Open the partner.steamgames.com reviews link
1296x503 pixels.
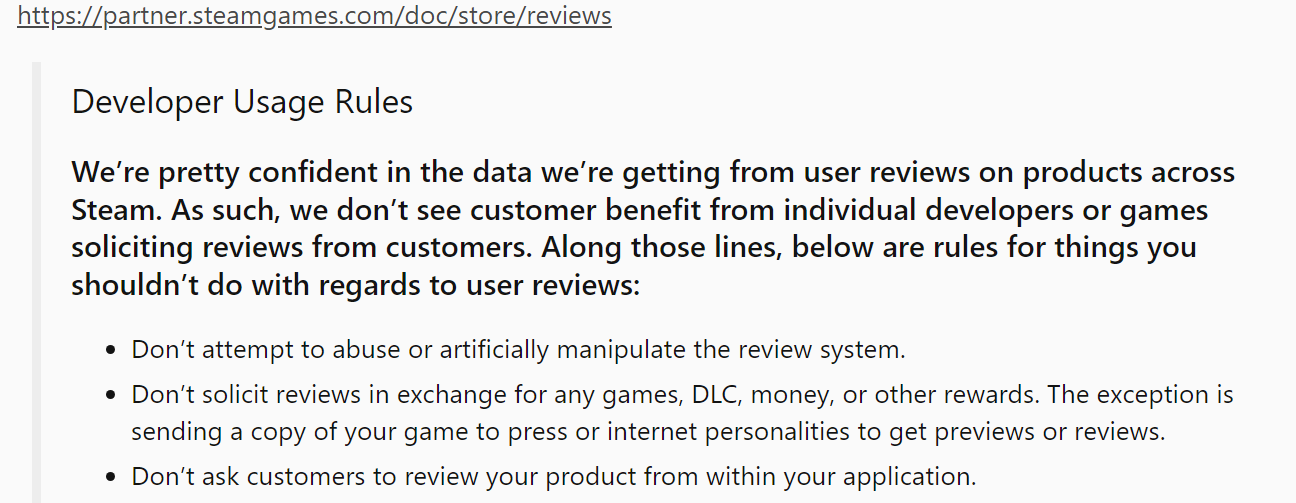click(314, 17)
